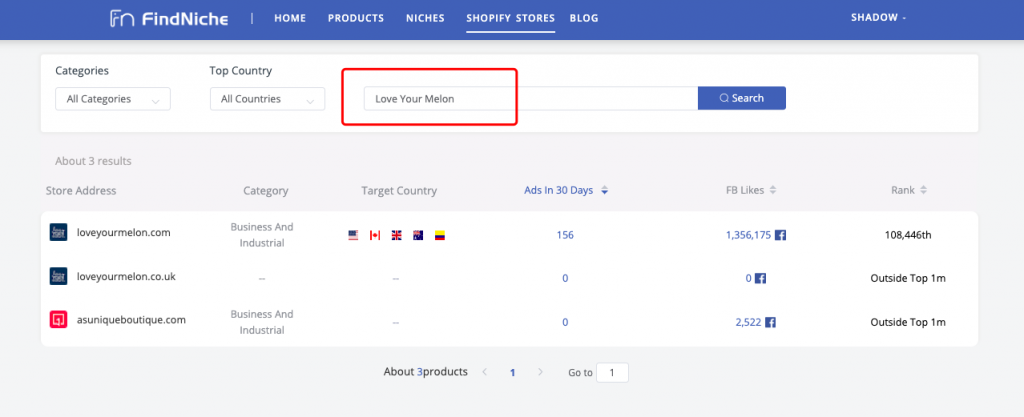Click asuniqueboutique.com Business And Industrial category

[262, 322]
